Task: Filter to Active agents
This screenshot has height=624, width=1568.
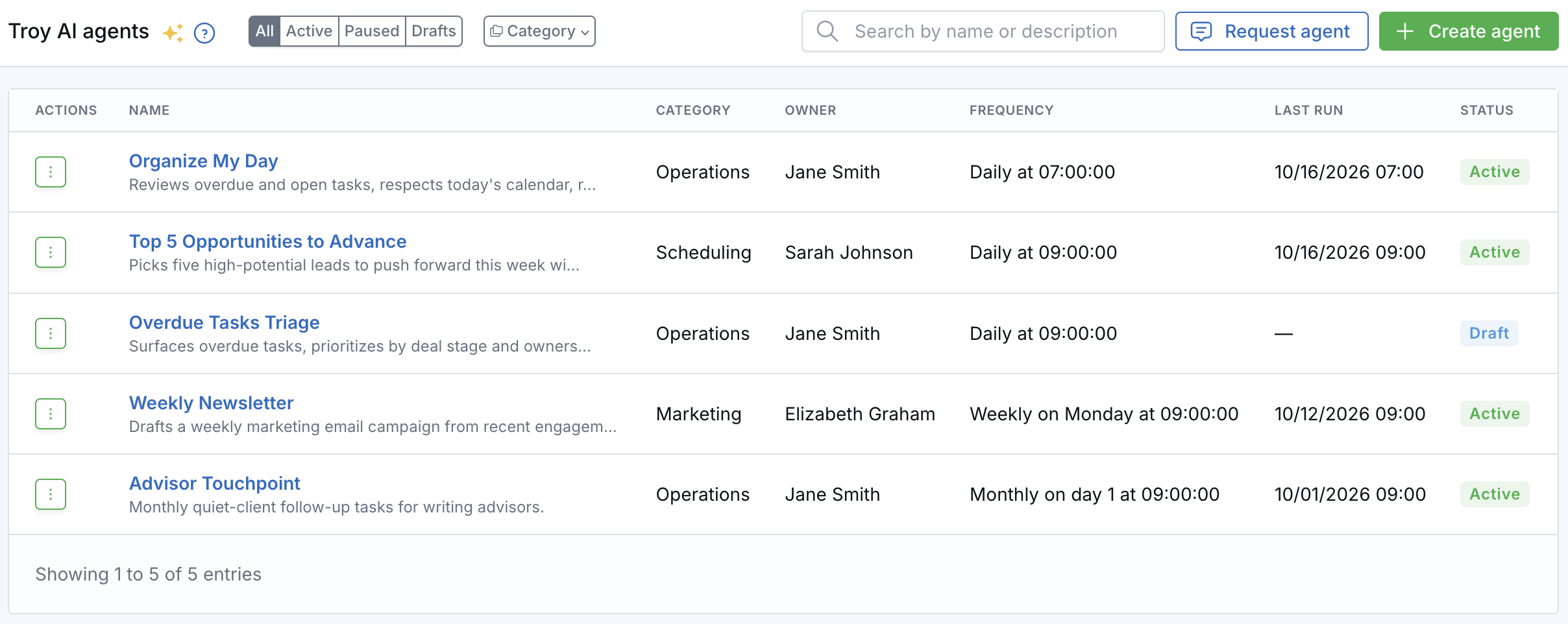Action: (x=309, y=31)
